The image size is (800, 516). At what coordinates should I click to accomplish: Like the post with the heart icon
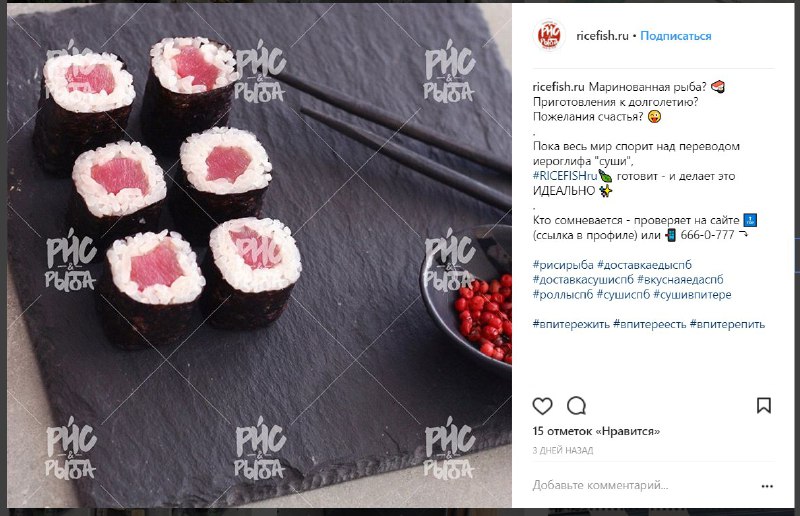tap(542, 406)
